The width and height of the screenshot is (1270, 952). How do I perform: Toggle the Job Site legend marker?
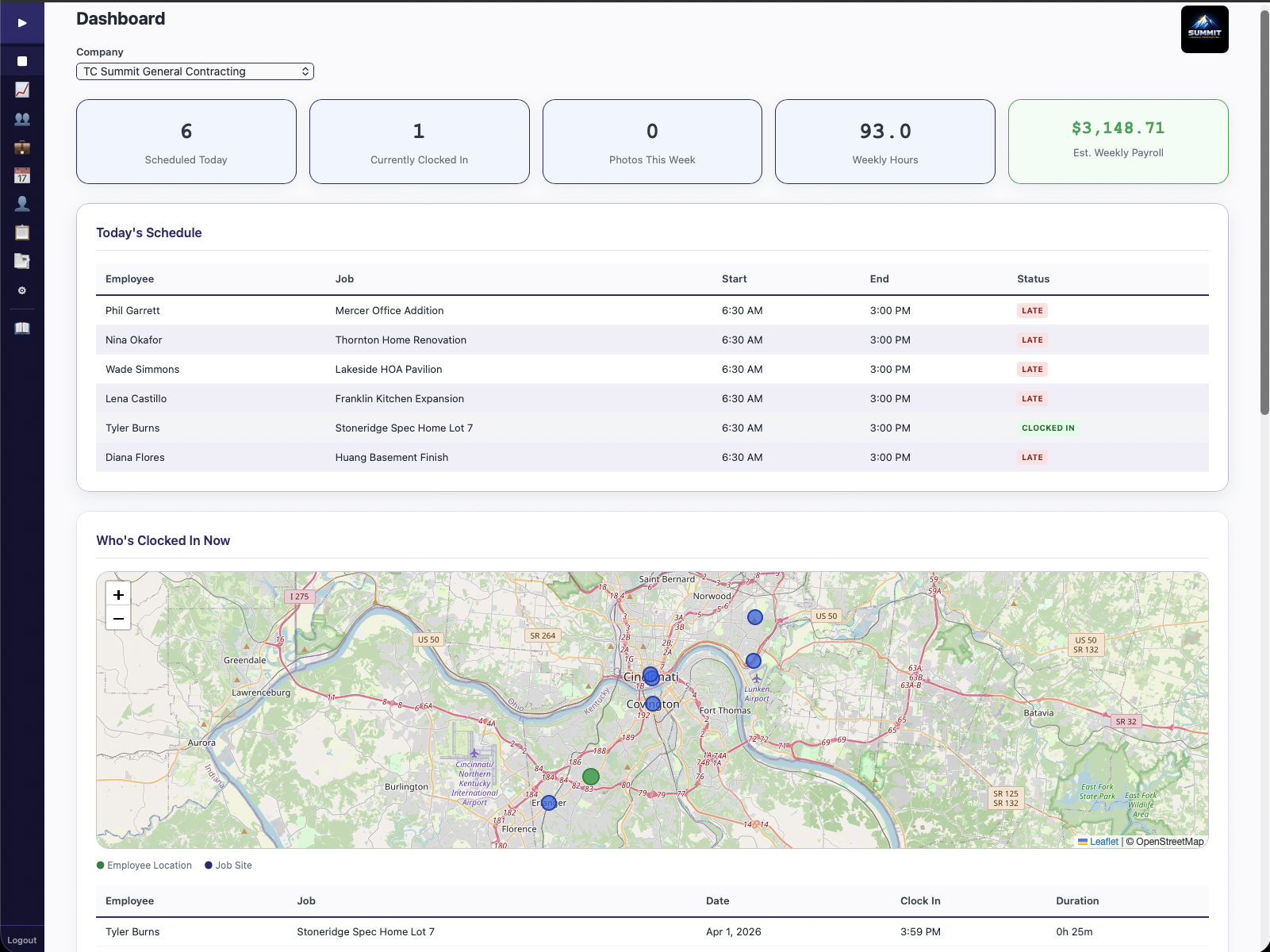tap(207, 865)
